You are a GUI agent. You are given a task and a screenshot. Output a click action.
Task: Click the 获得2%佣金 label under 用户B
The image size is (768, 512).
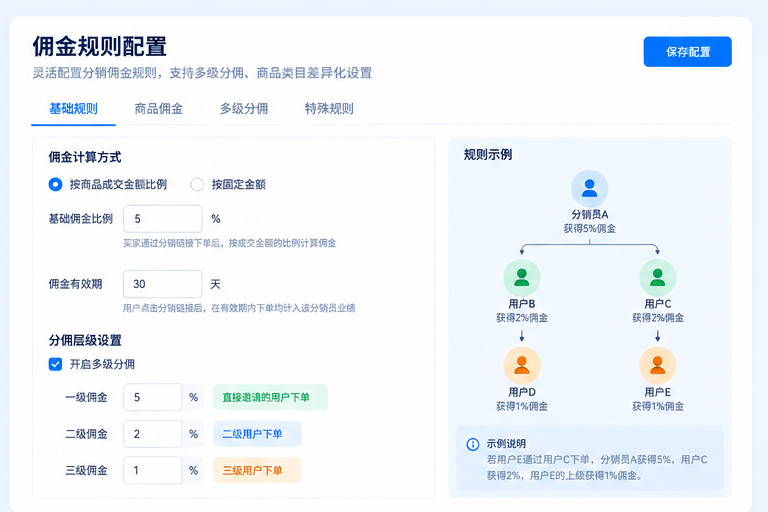(522, 318)
